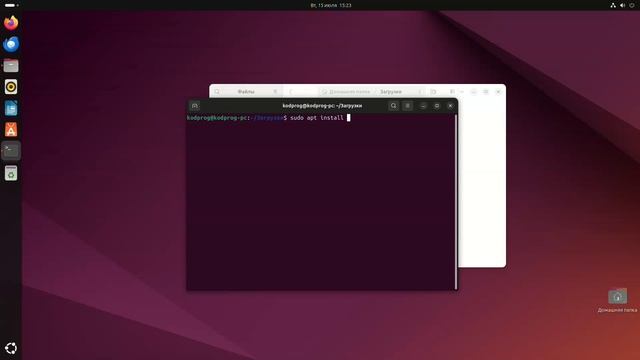Open path options menu in Files
640x360 pixels.
click(420, 92)
